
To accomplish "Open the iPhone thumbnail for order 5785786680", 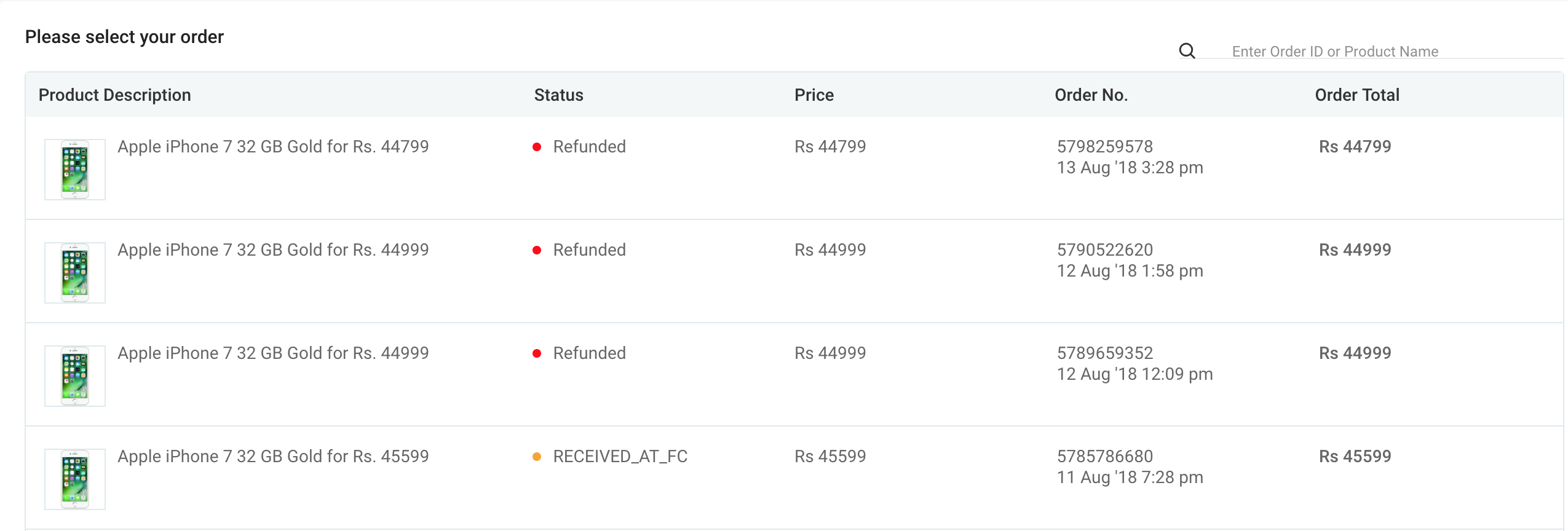I will pos(75,479).
